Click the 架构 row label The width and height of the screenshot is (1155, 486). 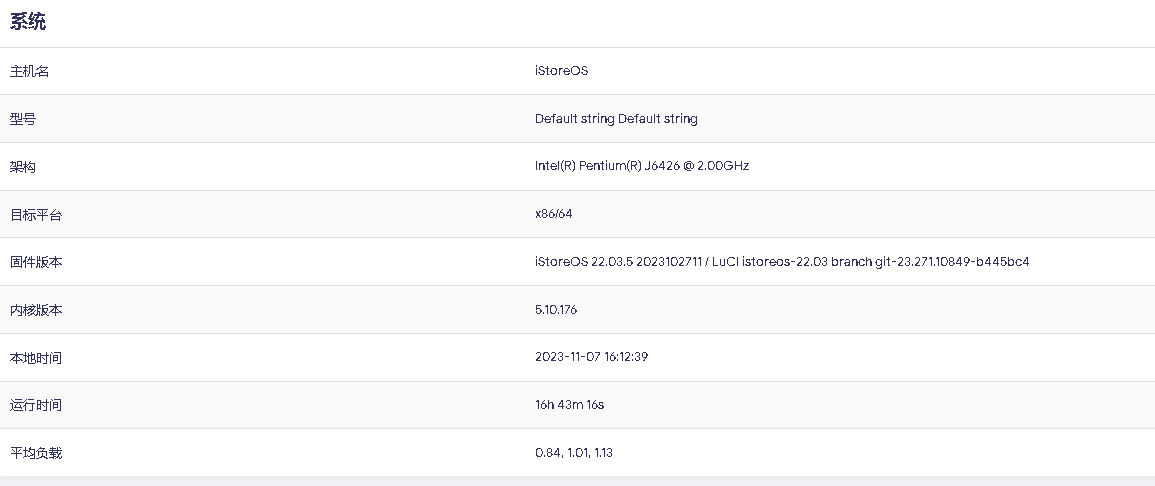[23, 167]
